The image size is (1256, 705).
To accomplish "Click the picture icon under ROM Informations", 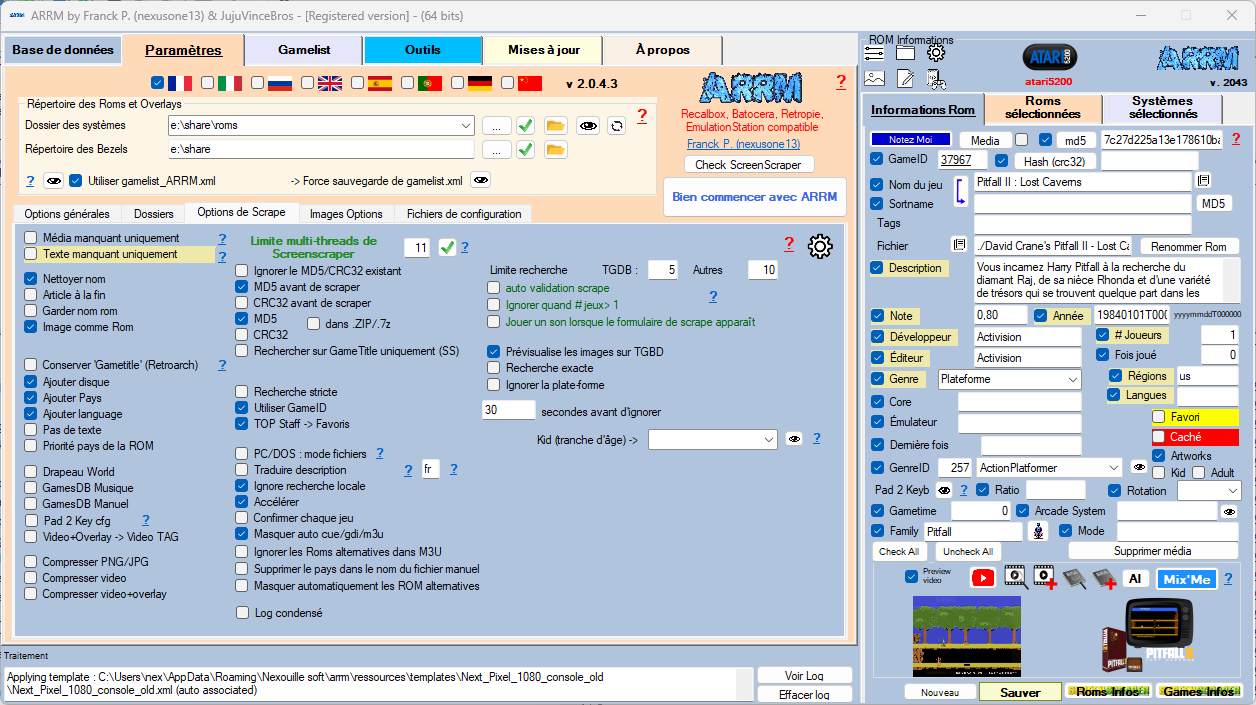I will tap(875, 78).
